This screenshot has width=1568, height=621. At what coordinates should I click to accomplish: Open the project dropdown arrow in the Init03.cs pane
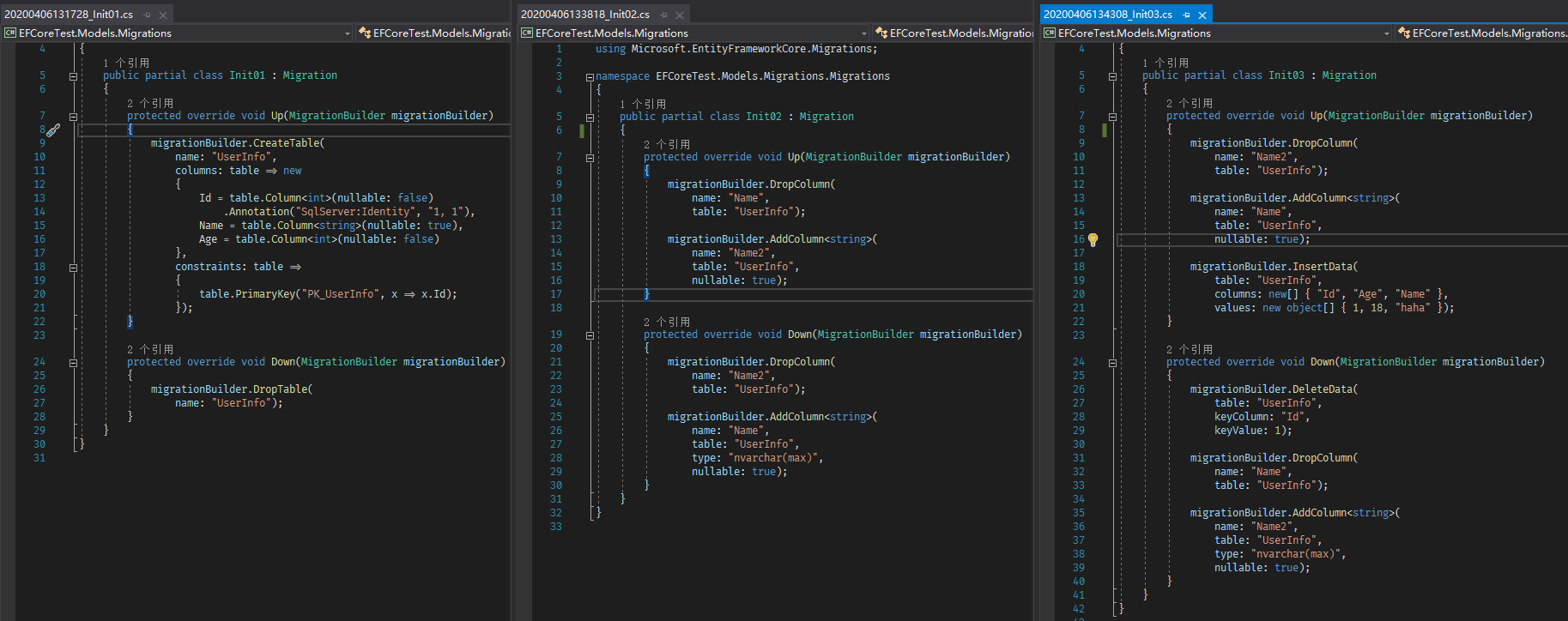1387,33
